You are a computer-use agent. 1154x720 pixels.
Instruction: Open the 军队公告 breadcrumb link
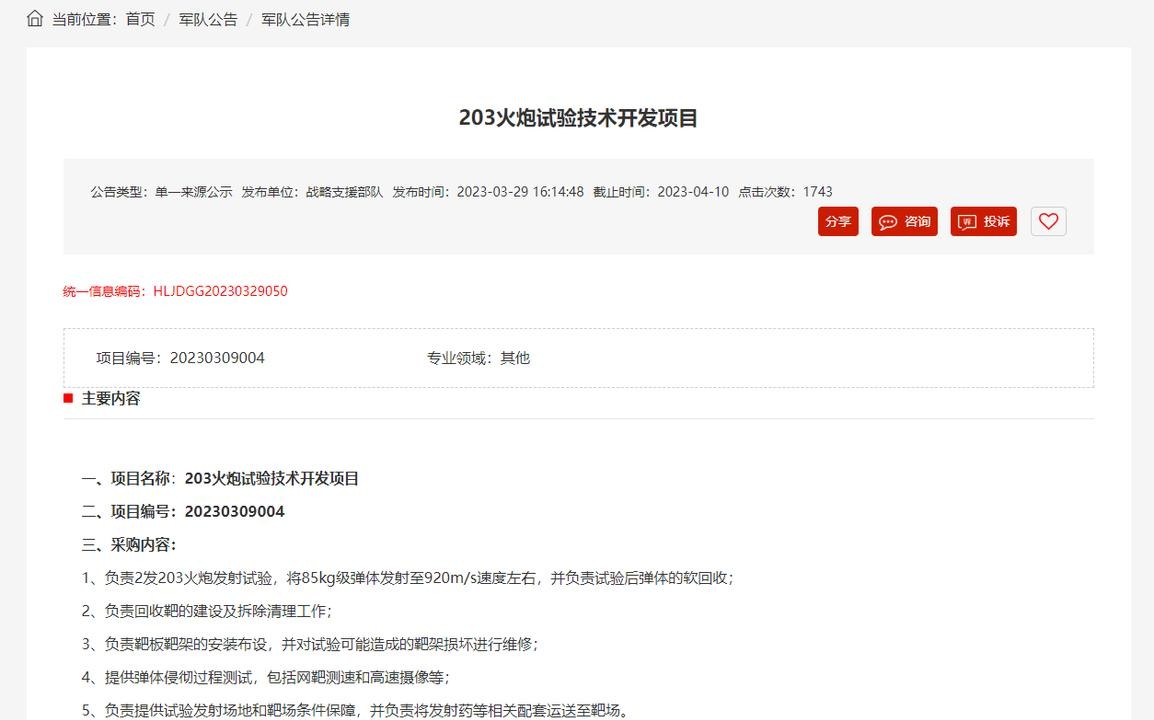point(208,19)
